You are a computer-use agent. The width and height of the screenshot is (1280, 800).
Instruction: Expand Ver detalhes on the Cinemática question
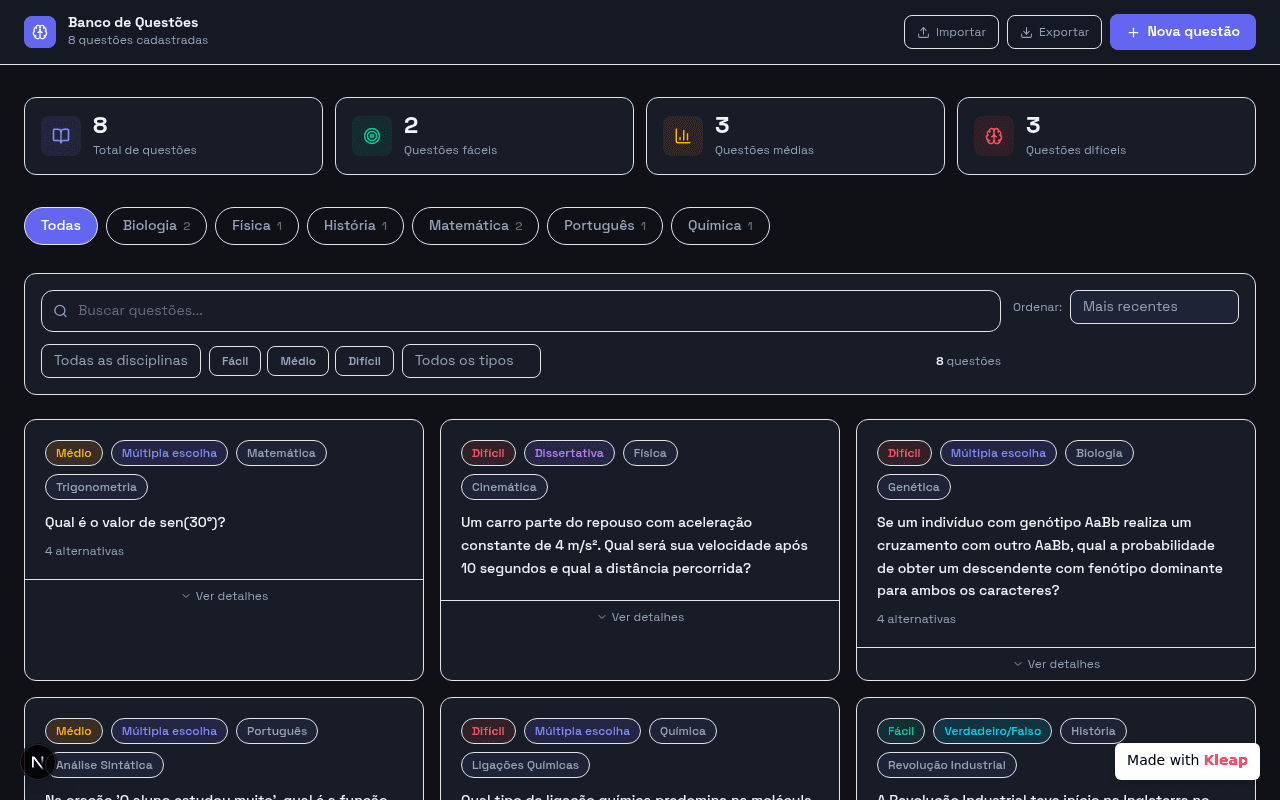tap(640, 617)
